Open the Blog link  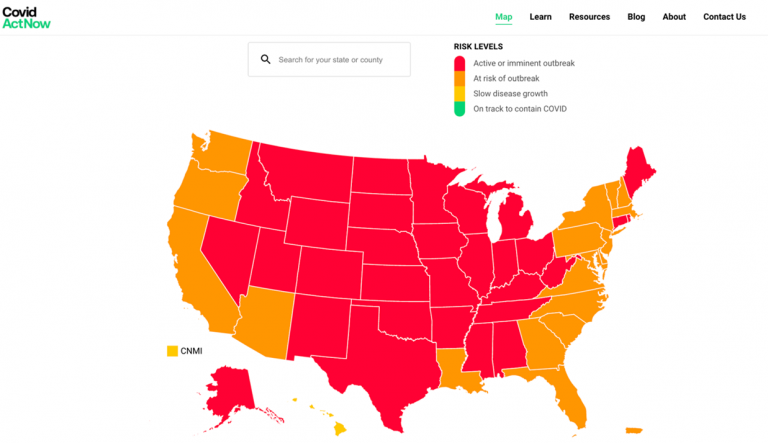pos(636,17)
